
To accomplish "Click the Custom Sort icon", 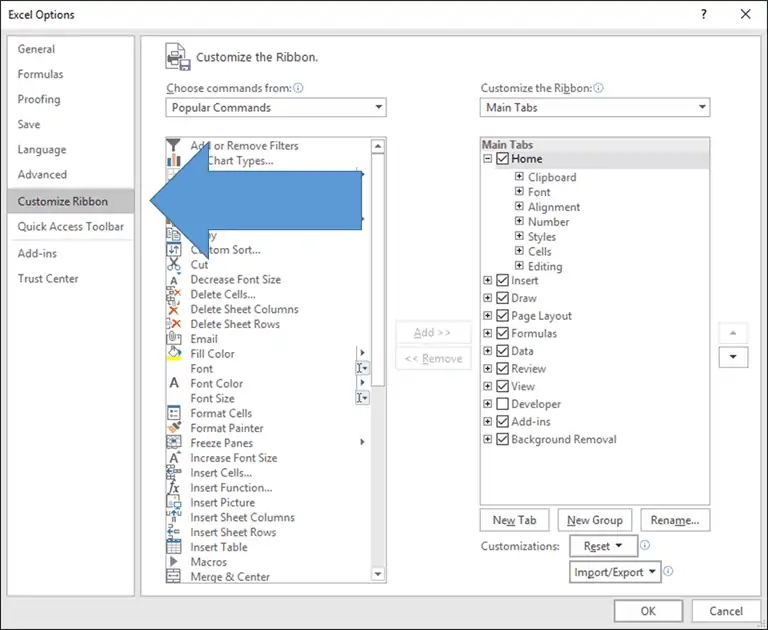I will [174, 250].
